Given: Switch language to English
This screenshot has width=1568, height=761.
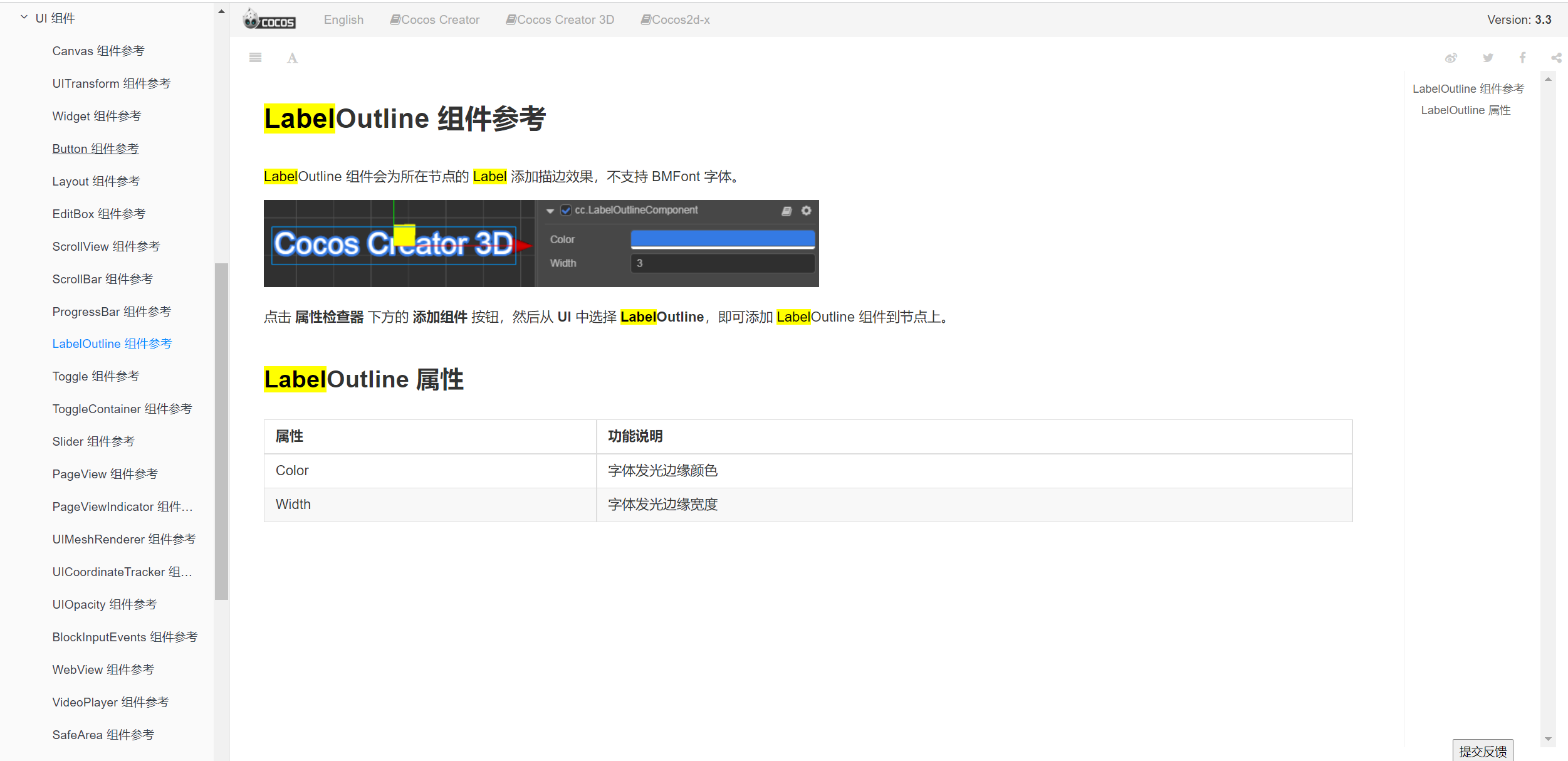Looking at the screenshot, I should pyautogui.click(x=343, y=19).
